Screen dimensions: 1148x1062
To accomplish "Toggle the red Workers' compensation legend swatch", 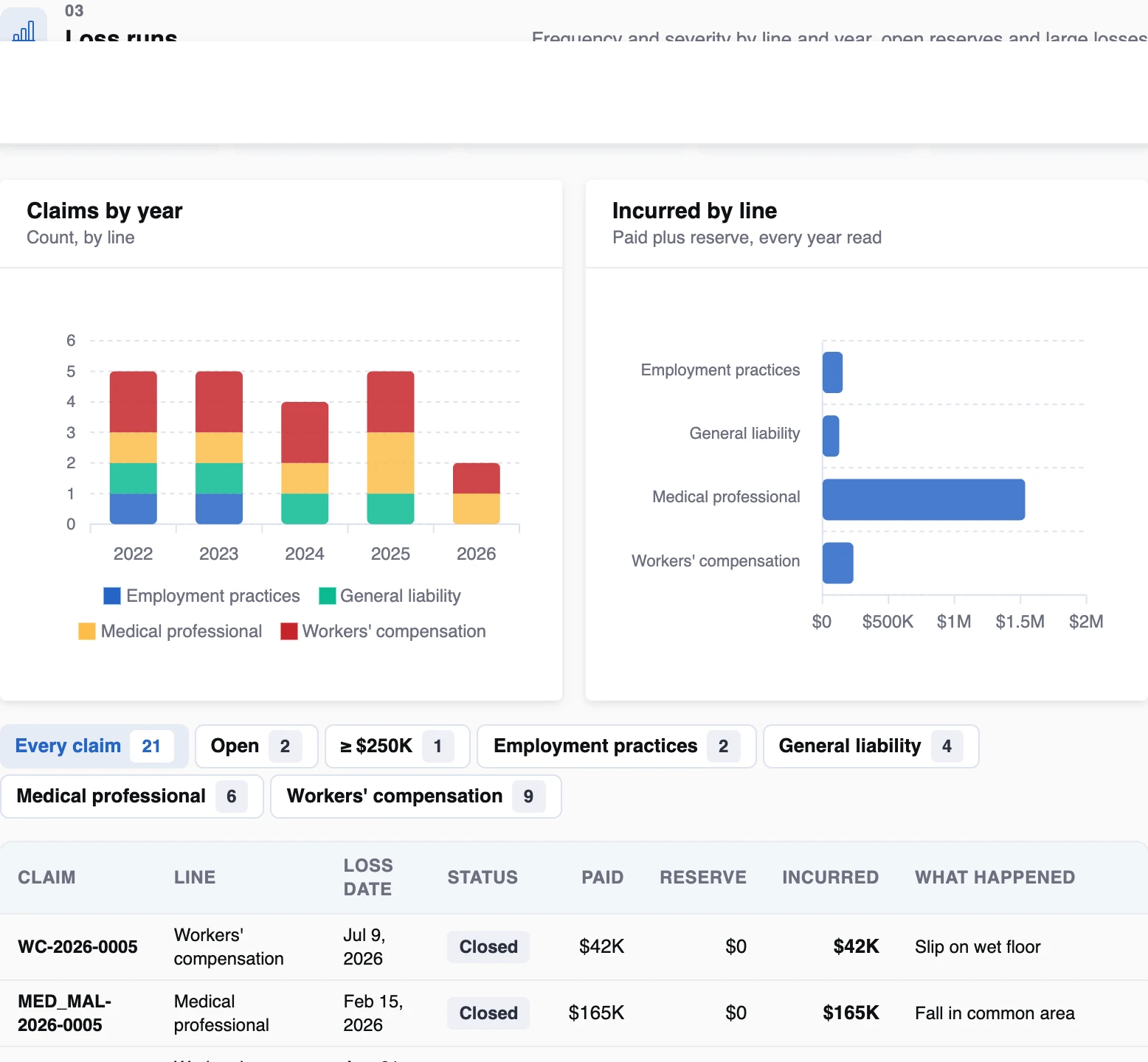I will pyautogui.click(x=289, y=631).
